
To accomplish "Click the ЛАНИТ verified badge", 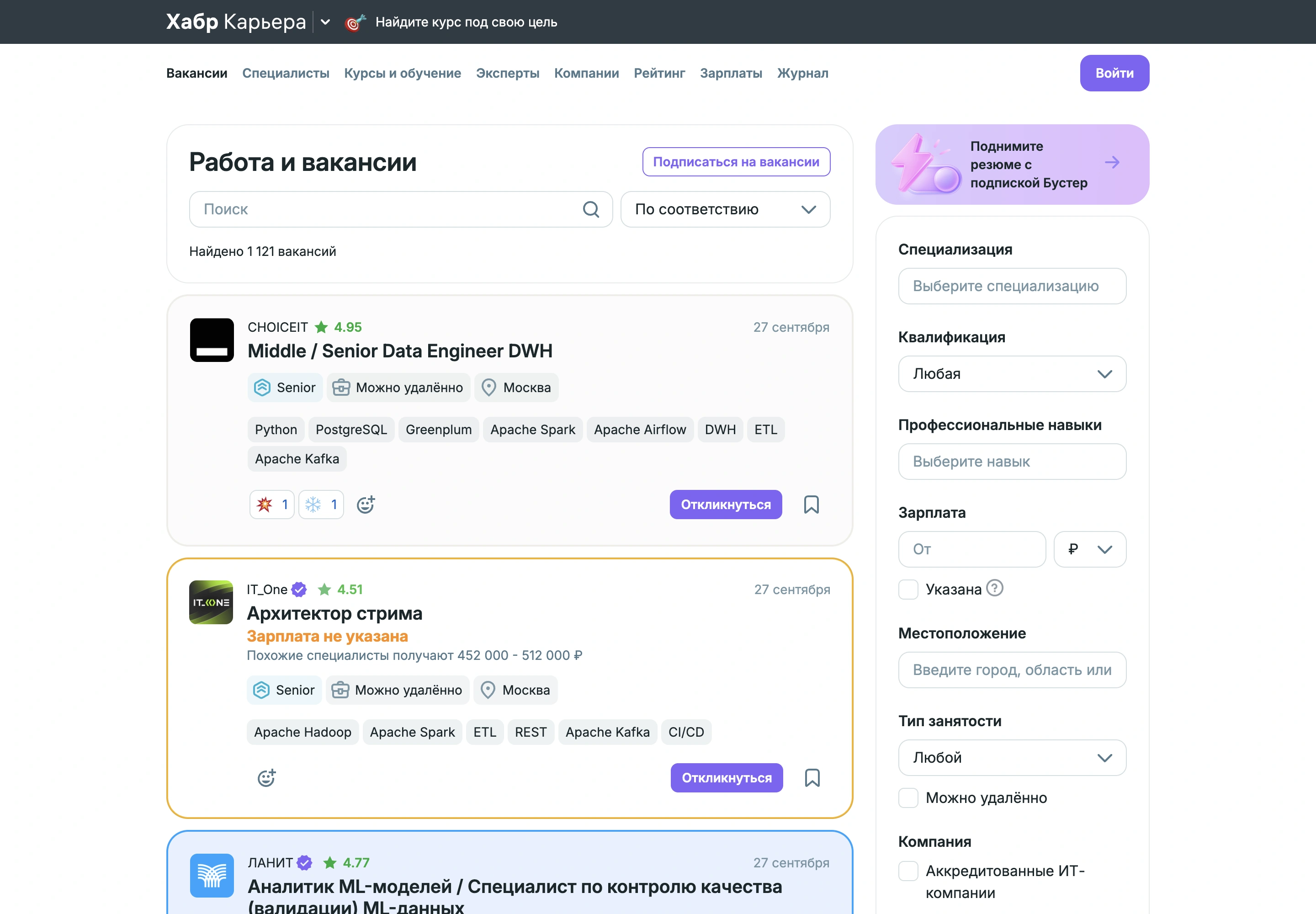I will tap(305, 862).
